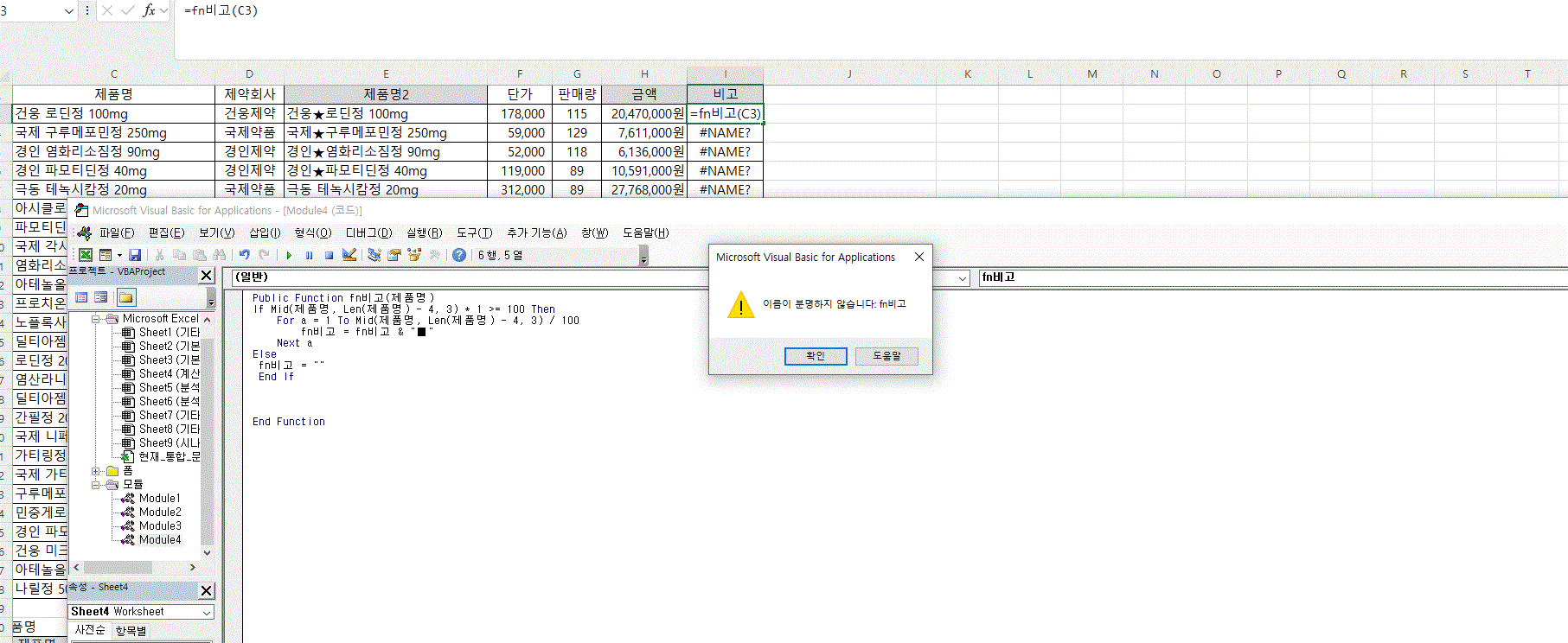Open the Sheet4 Worksheet properties dropdown
The image size is (1568, 643).
pos(207,612)
